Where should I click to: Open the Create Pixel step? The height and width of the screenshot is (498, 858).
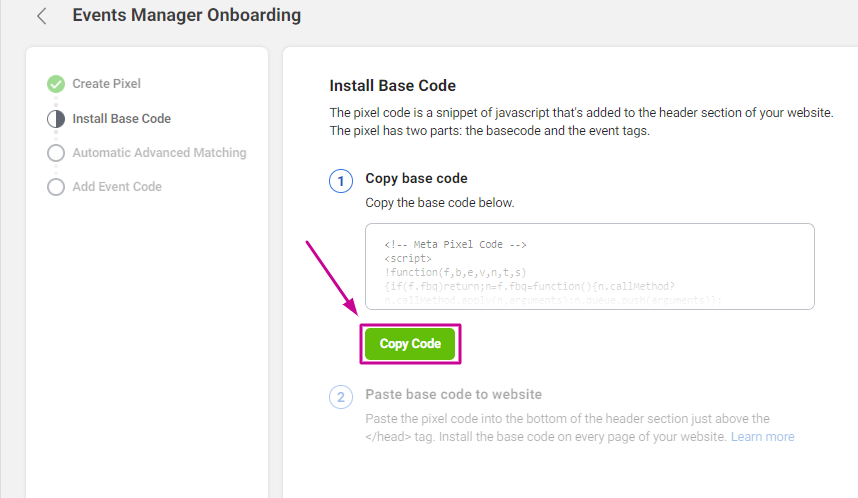106,84
